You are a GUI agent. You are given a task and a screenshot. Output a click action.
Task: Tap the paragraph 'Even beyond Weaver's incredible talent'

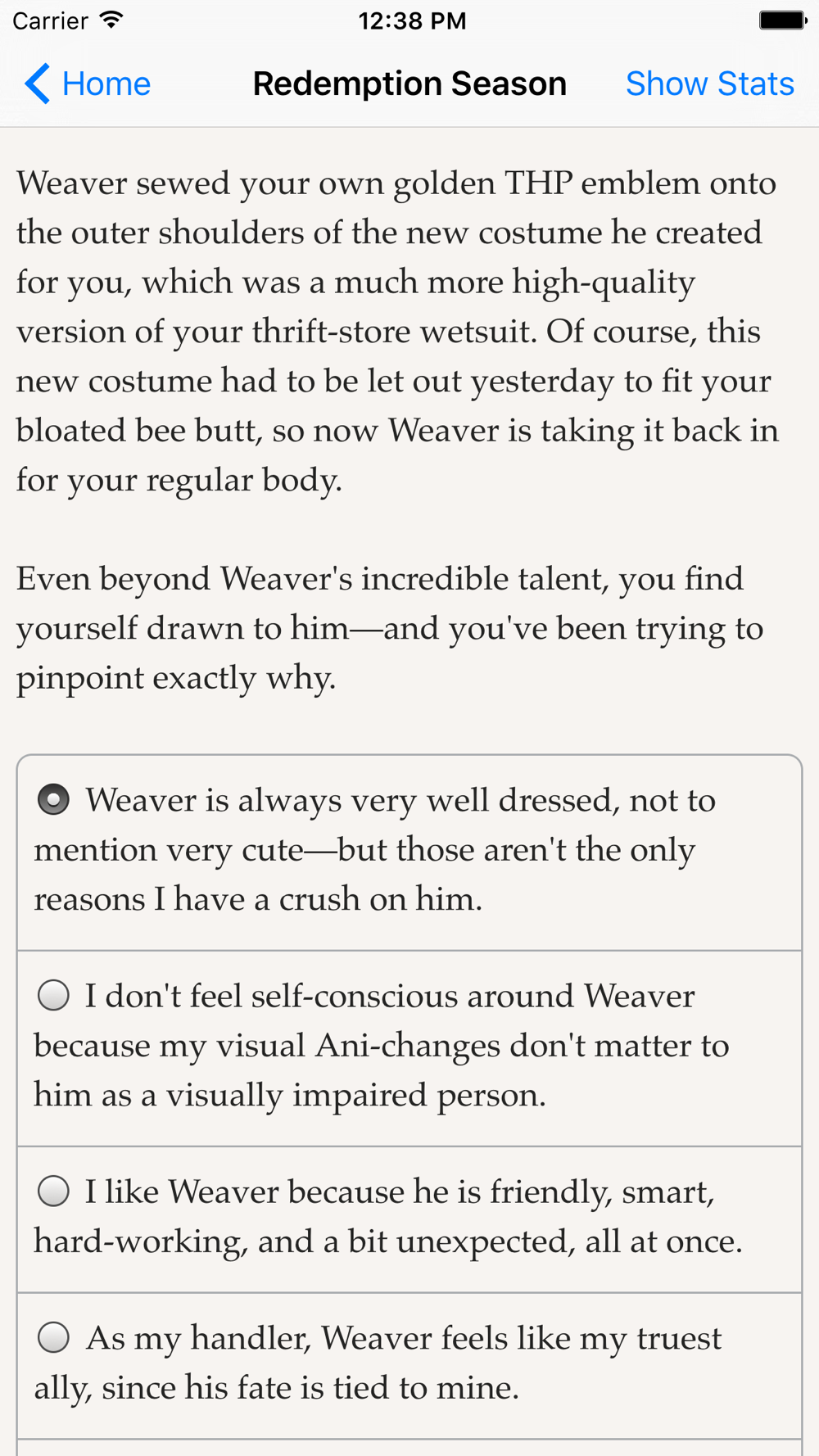[389, 628]
